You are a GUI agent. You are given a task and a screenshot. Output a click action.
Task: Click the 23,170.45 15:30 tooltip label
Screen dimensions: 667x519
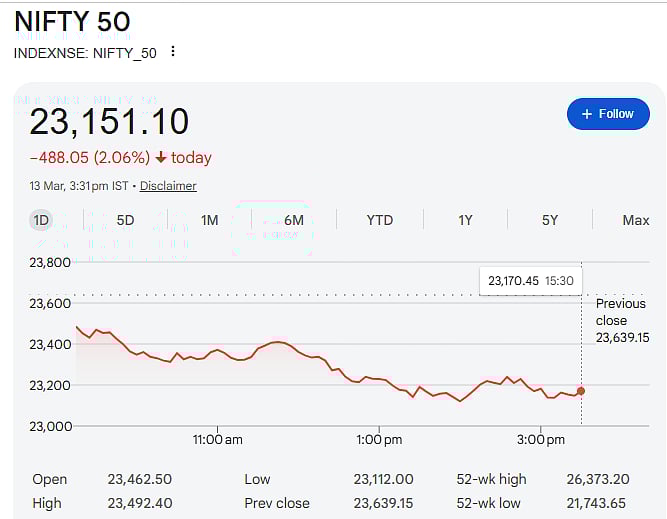point(530,282)
